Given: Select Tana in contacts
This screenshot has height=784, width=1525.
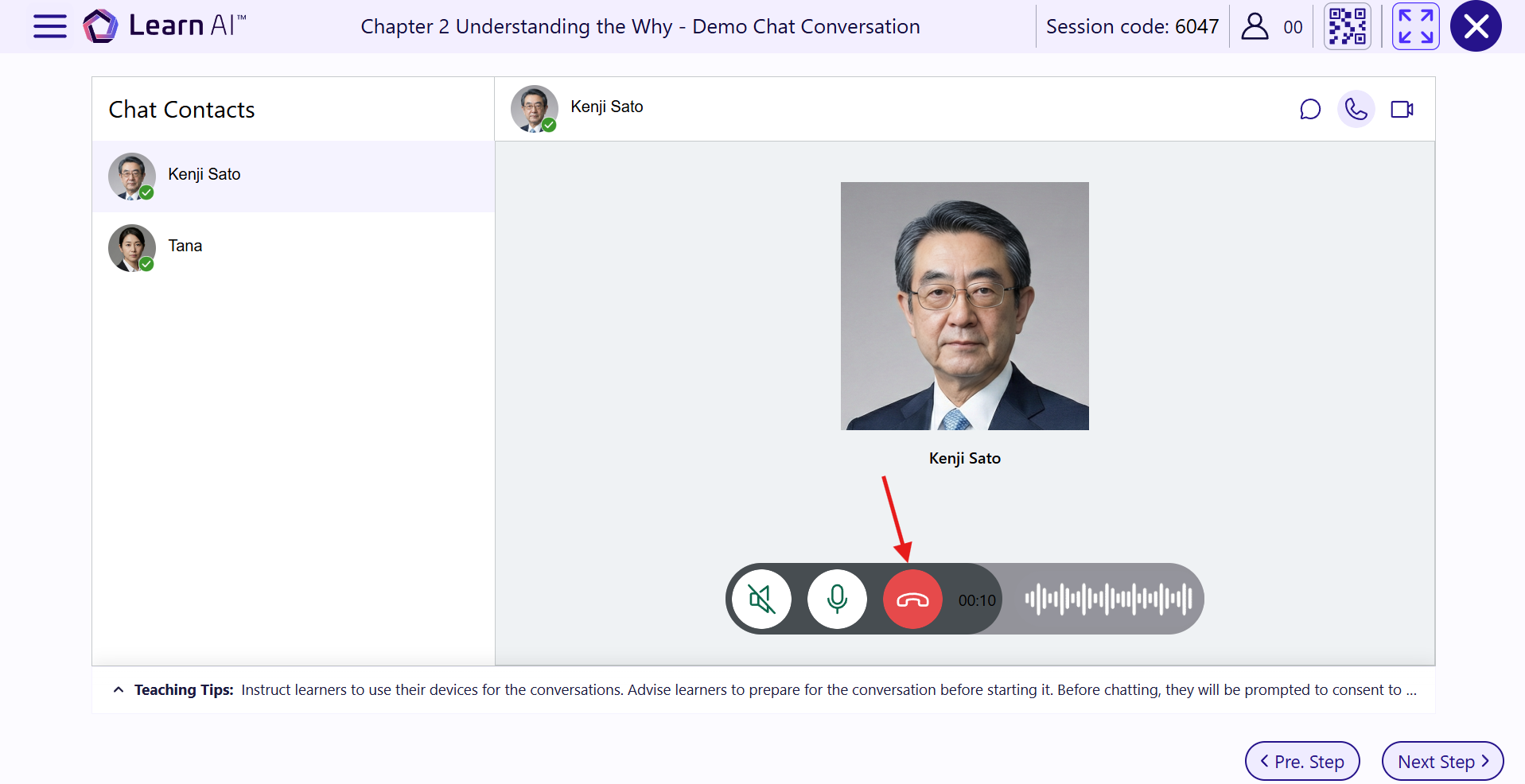Looking at the screenshot, I should [294, 248].
